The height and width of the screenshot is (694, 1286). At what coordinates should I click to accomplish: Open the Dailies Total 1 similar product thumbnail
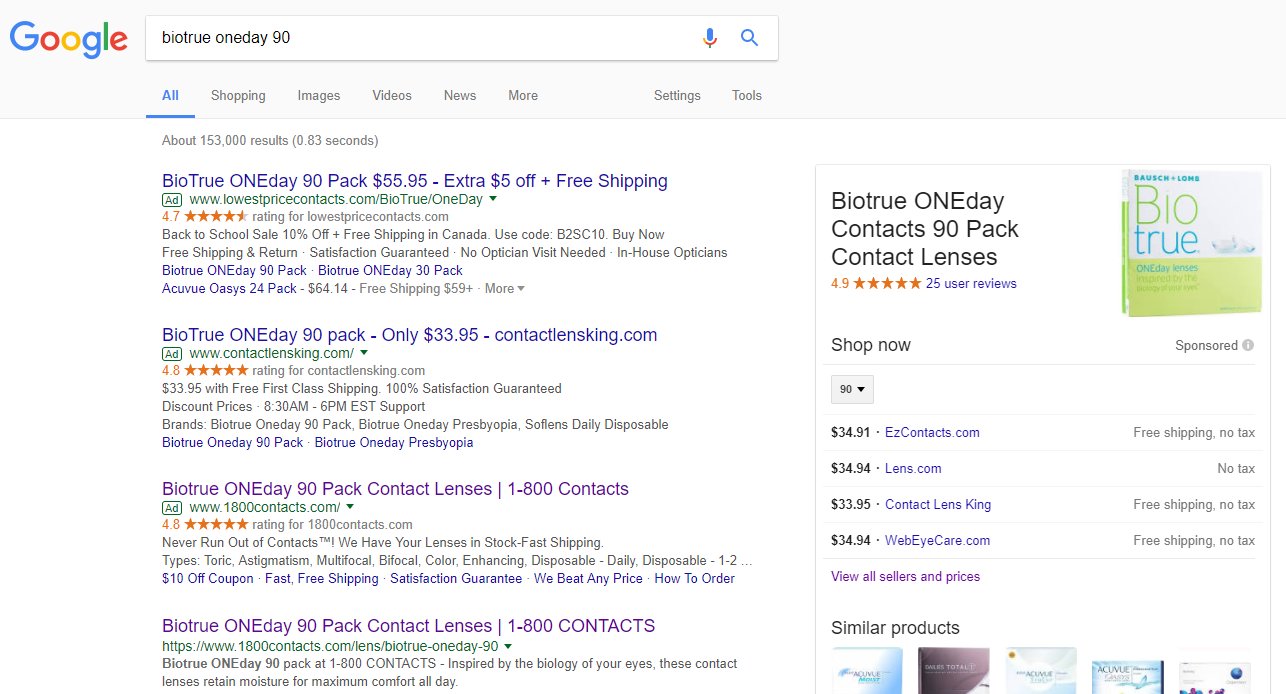click(954, 671)
